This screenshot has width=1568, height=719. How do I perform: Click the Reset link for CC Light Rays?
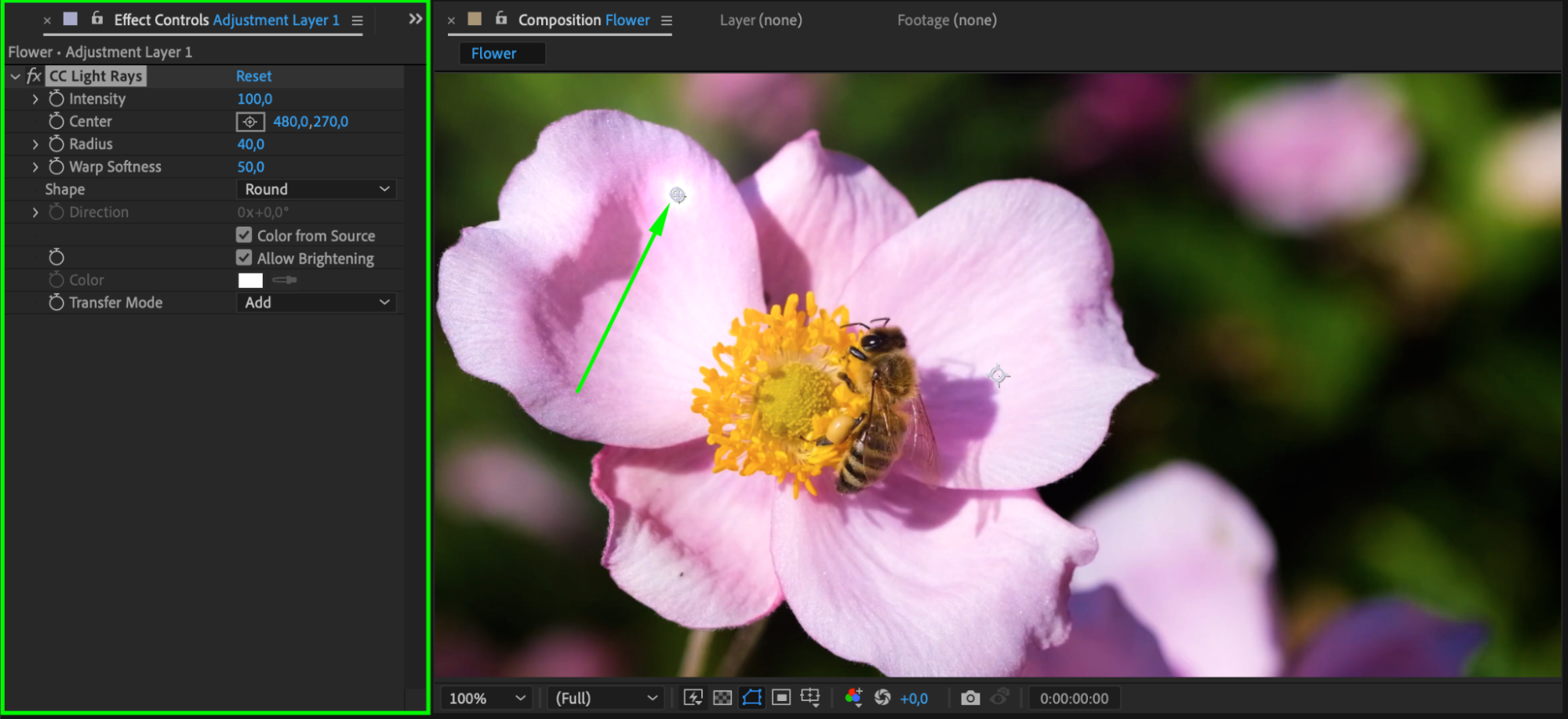click(x=254, y=76)
